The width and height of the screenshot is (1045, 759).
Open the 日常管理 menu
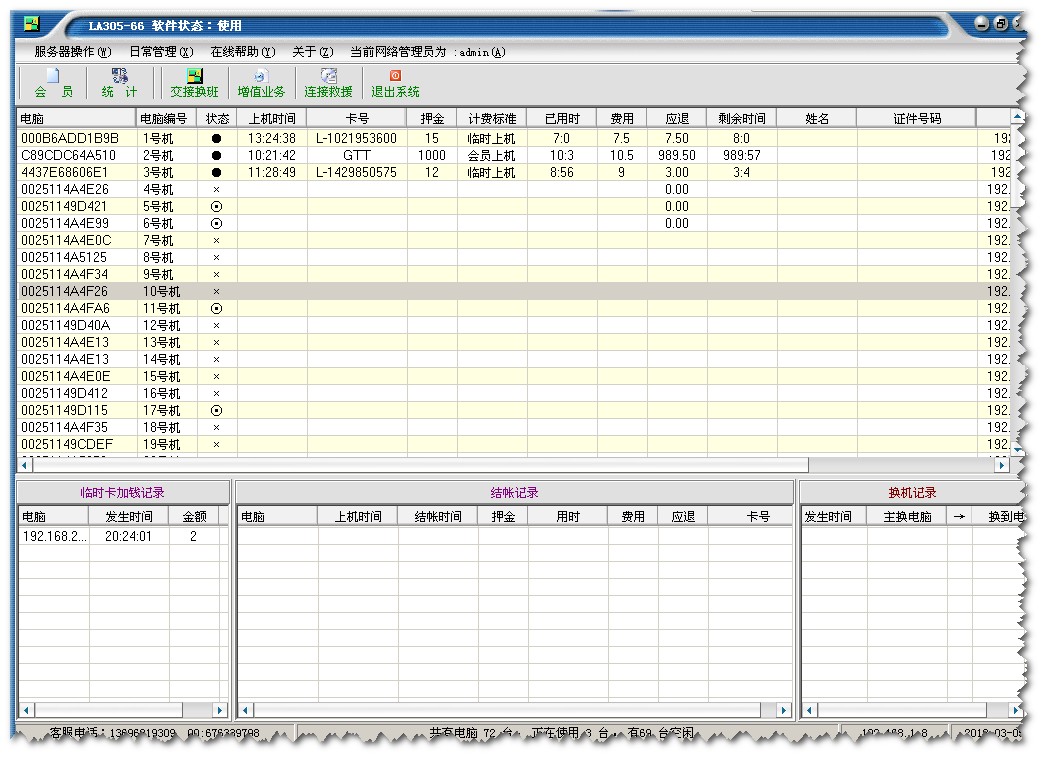pos(161,52)
